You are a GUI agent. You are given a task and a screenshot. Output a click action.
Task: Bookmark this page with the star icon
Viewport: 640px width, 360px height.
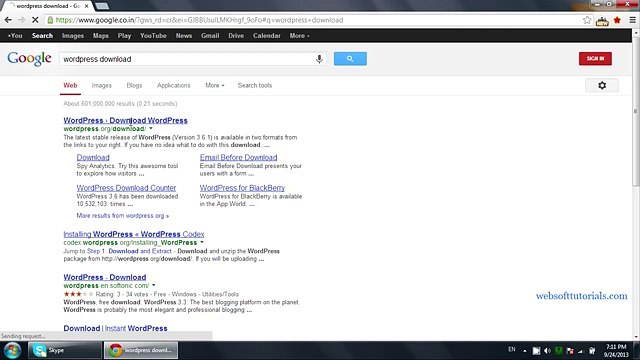587,20
